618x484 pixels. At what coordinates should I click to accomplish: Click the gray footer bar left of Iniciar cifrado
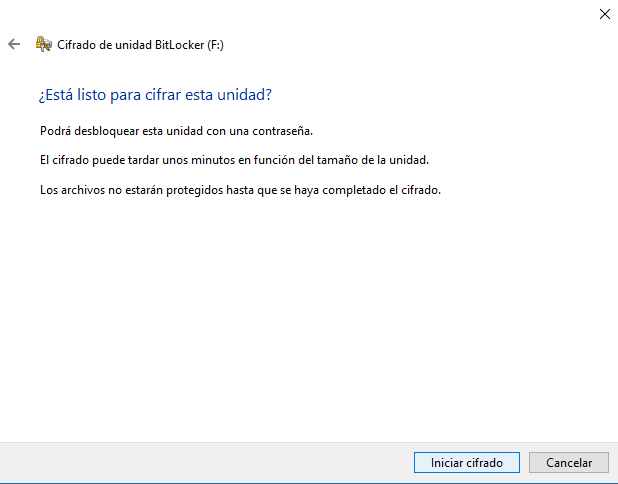coord(200,462)
